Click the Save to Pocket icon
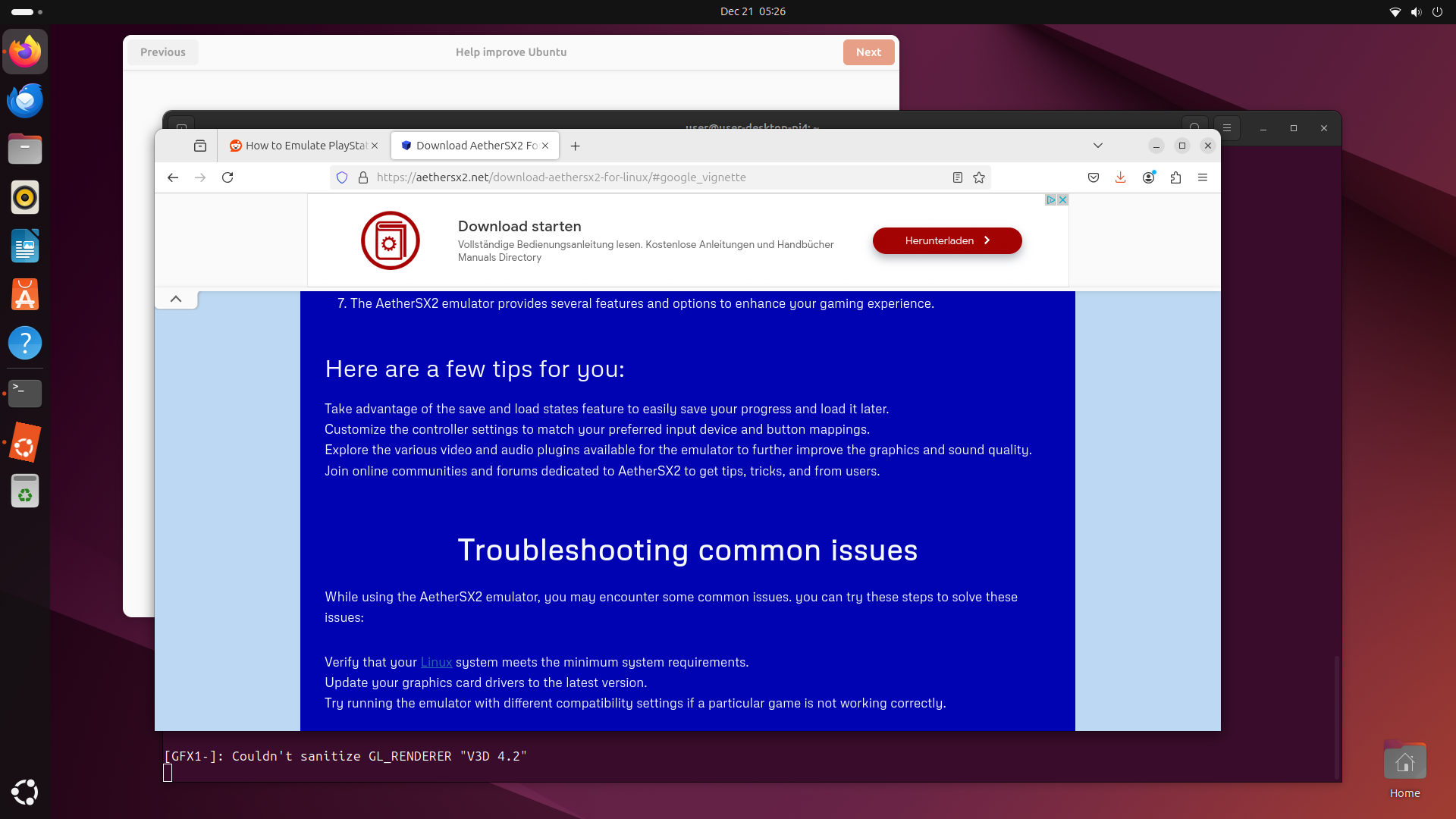Image resolution: width=1456 pixels, height=819 pixels. tap(1094, 177)
